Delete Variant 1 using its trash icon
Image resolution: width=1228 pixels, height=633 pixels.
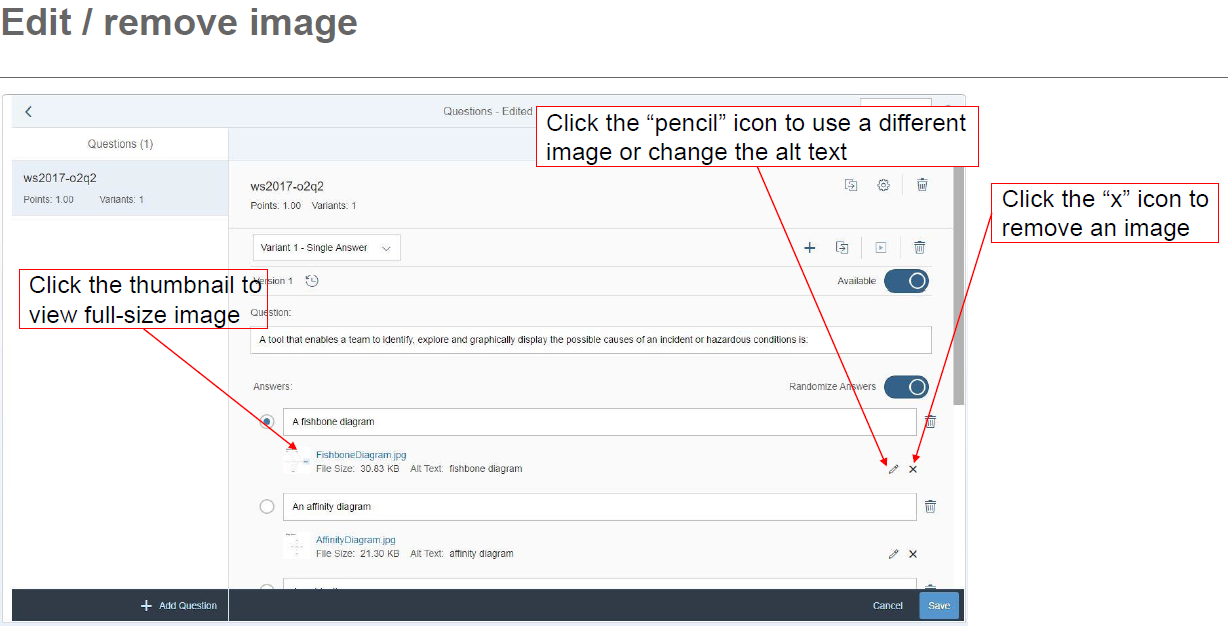click(920, 248)
